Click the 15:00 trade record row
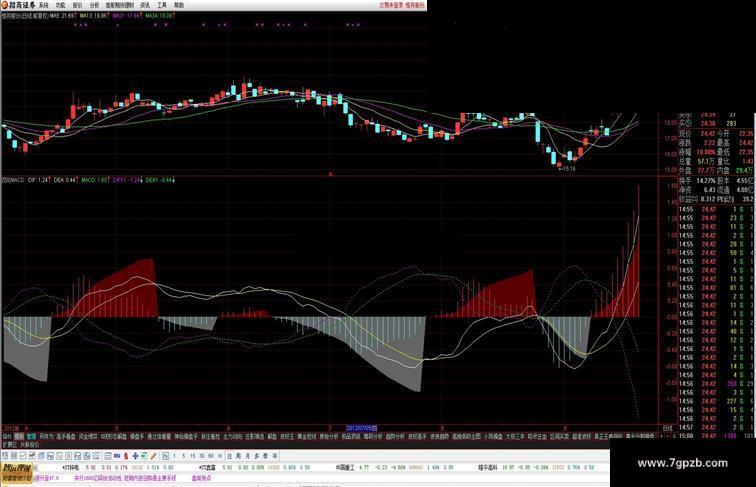 (x=716, y=436)
